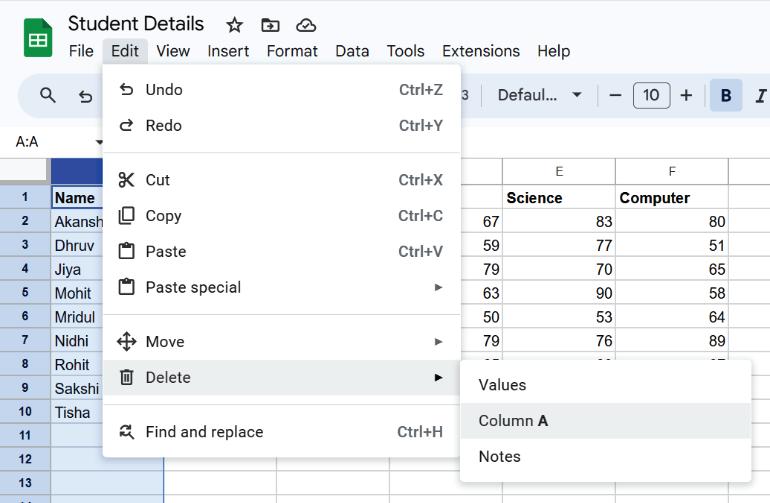This screenshot has width=770, height=503.
Task: Click the undo arrow in toolbar
Action: [86, 96]
